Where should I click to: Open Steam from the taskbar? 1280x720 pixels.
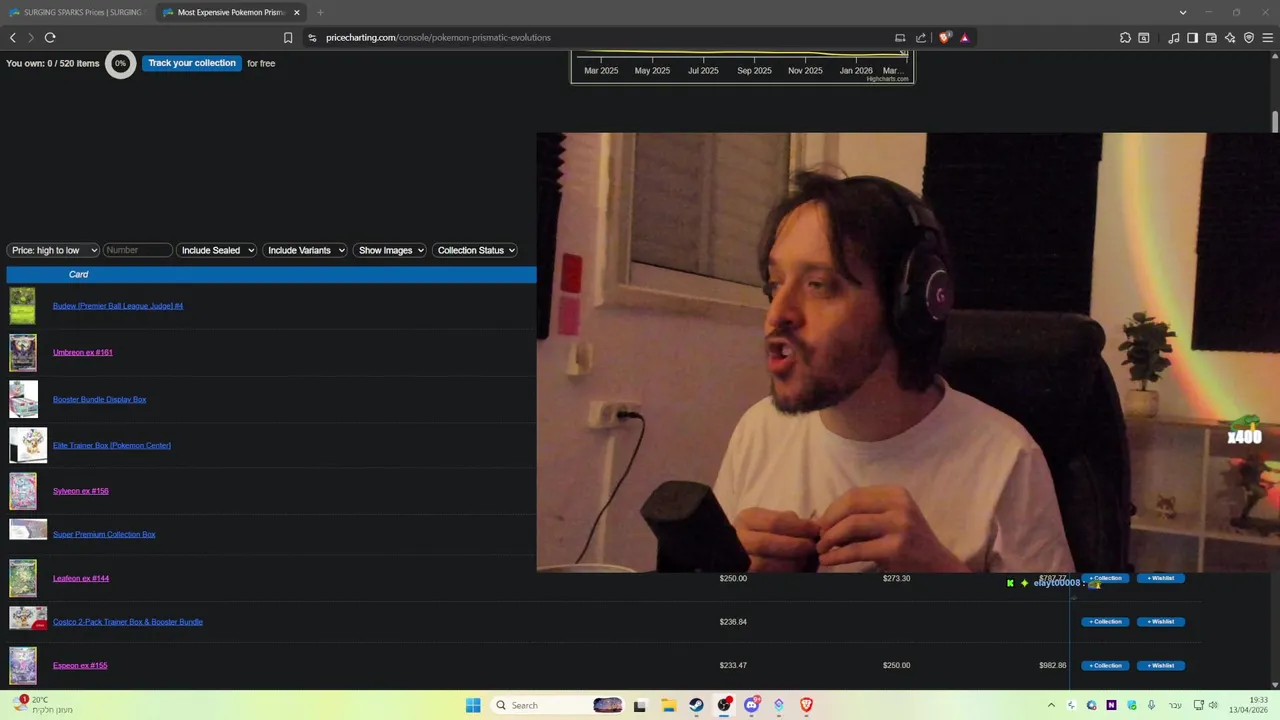[696, 705]
